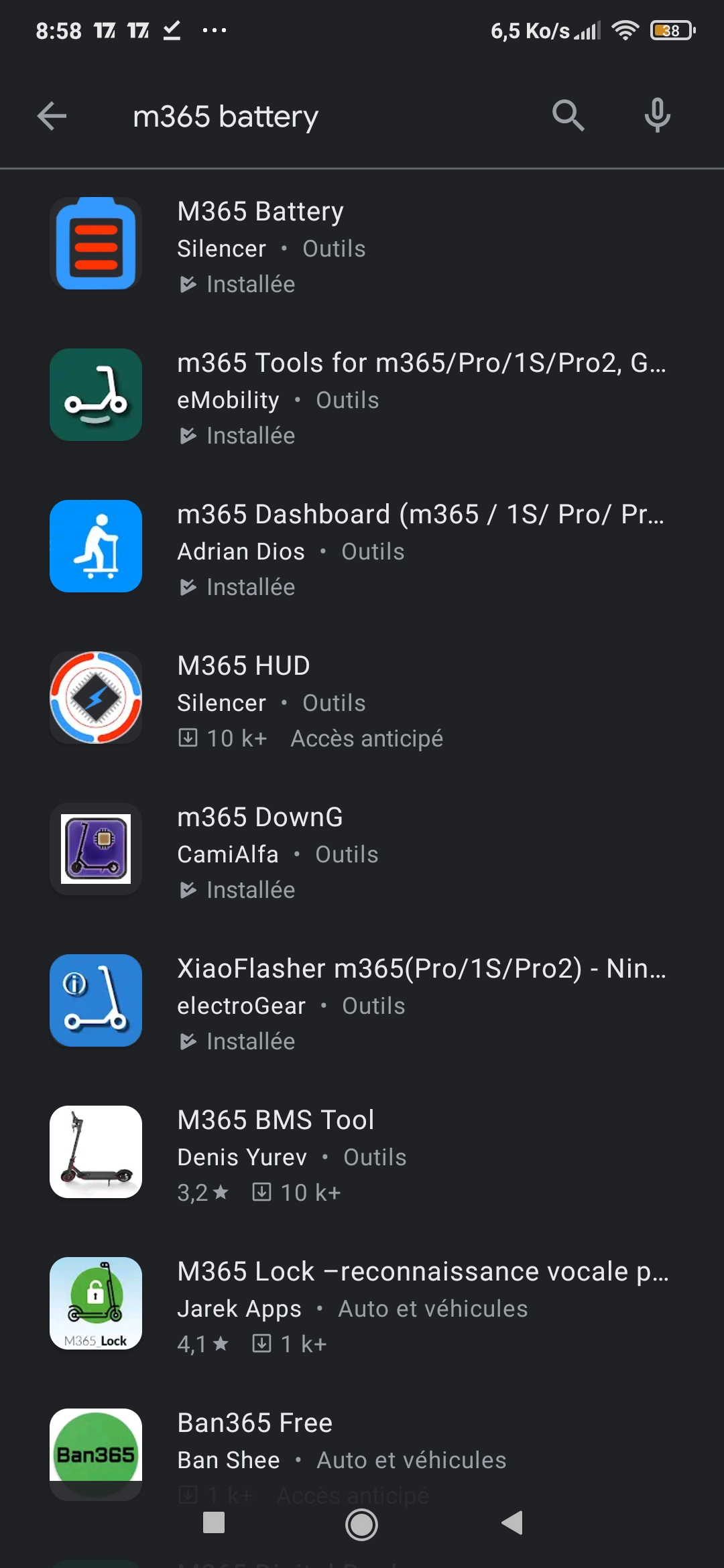Tap the 'Adrian Dios' developer name
This screenshot has height=1568, width=724.
coord(241,551)
